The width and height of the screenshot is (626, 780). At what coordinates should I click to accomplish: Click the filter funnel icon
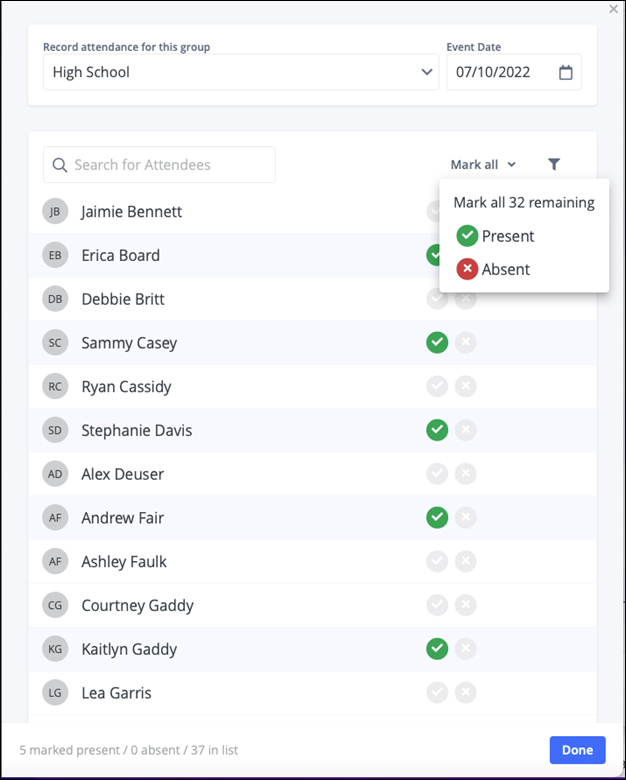[554, 164]
